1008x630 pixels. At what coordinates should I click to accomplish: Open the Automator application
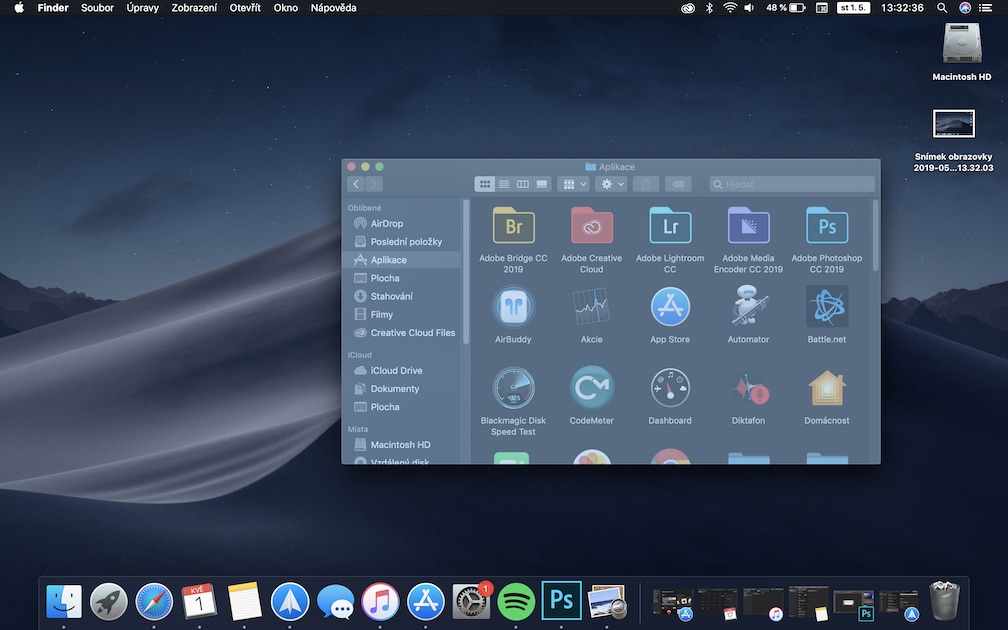tap(748, 307)
